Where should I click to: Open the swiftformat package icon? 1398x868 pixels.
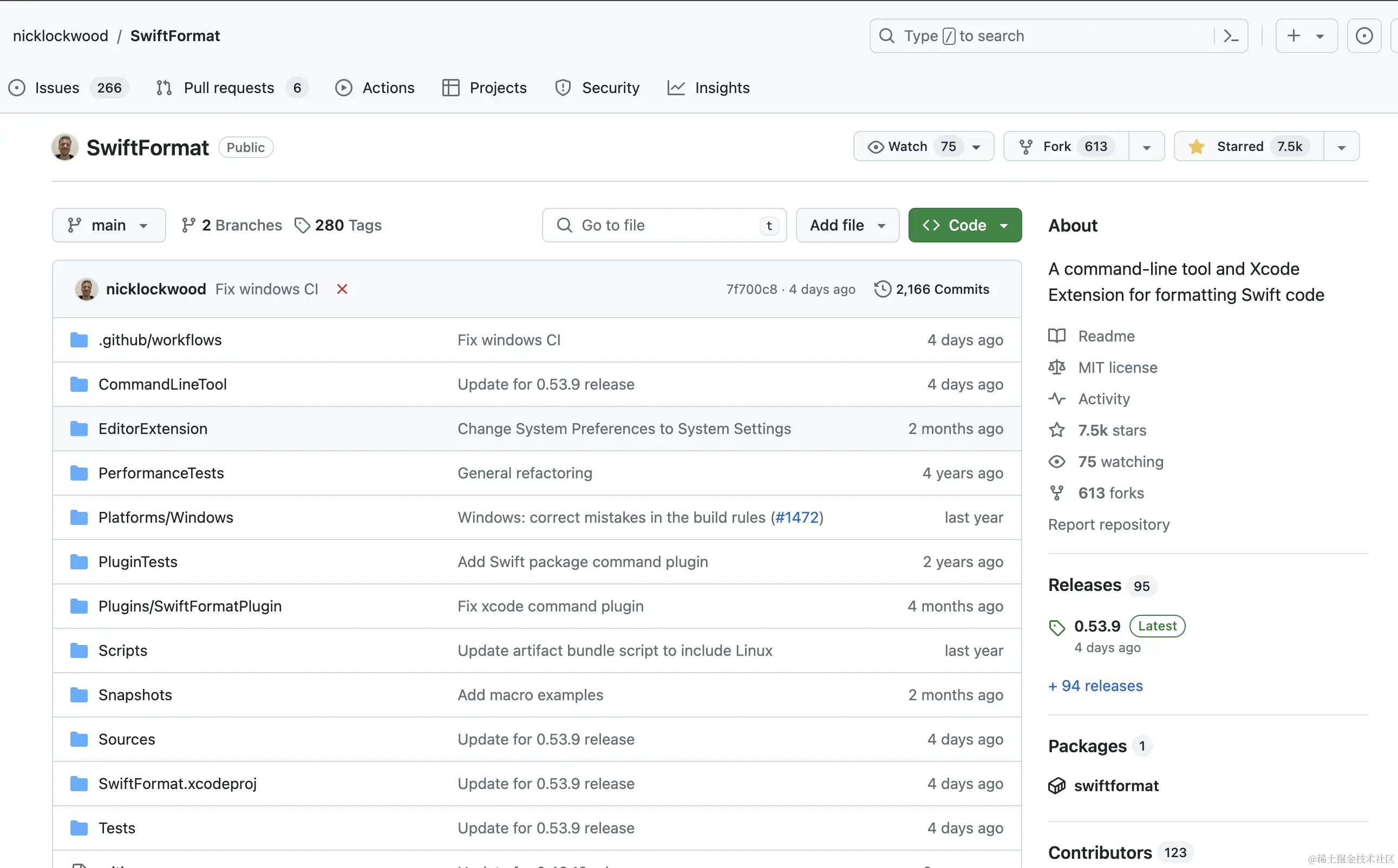(1056, 786)
